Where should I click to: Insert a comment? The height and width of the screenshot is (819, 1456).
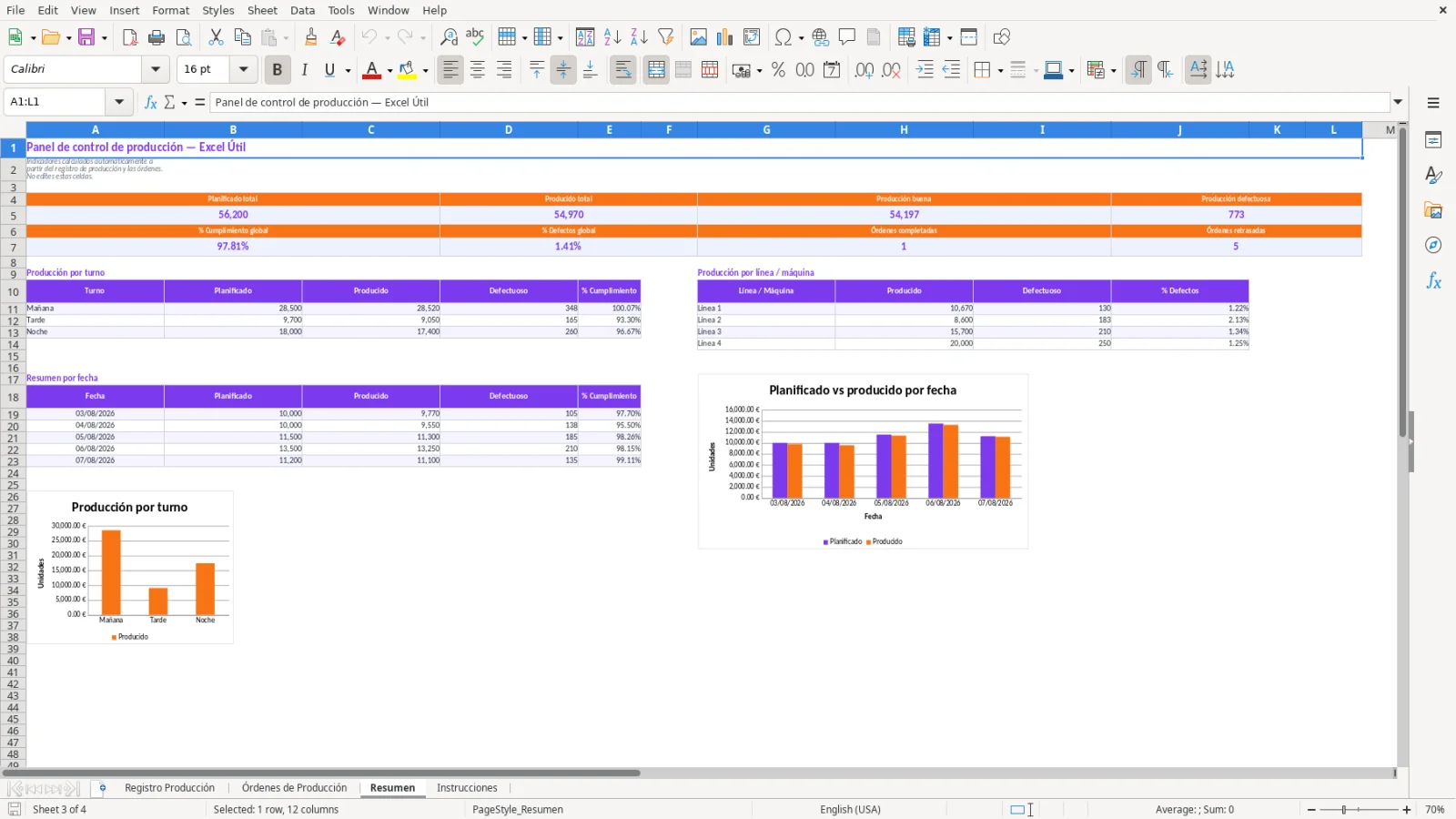847,37
